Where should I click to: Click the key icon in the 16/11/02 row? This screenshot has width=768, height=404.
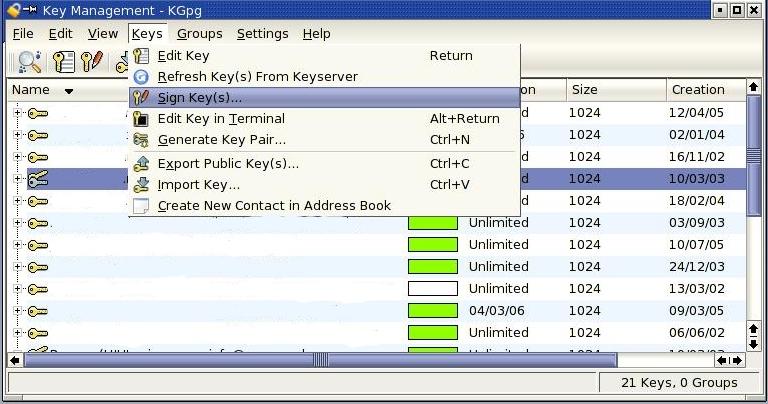[x=38, y=157]
